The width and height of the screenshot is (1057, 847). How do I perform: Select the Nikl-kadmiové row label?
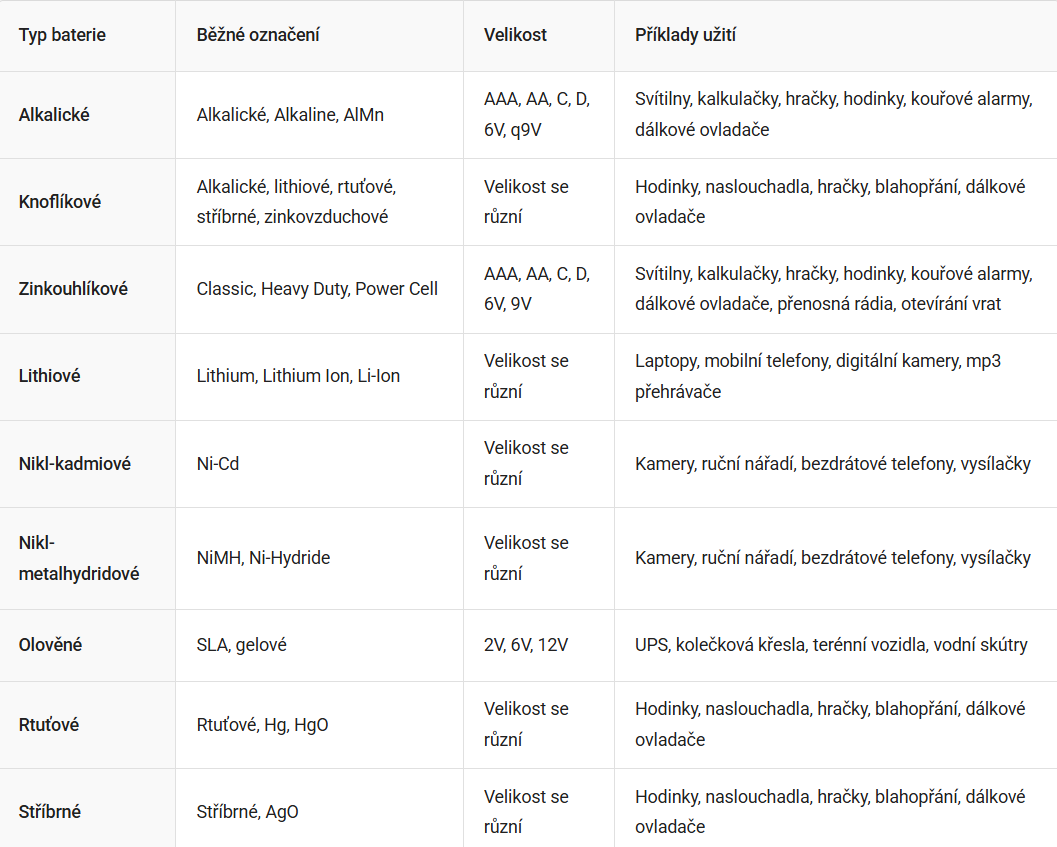75,463
